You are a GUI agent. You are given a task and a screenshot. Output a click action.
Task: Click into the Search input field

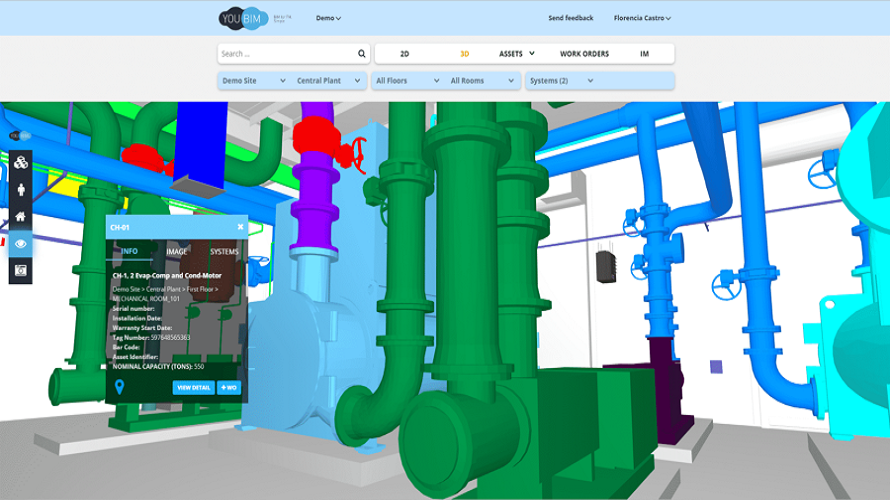(286, 54)
